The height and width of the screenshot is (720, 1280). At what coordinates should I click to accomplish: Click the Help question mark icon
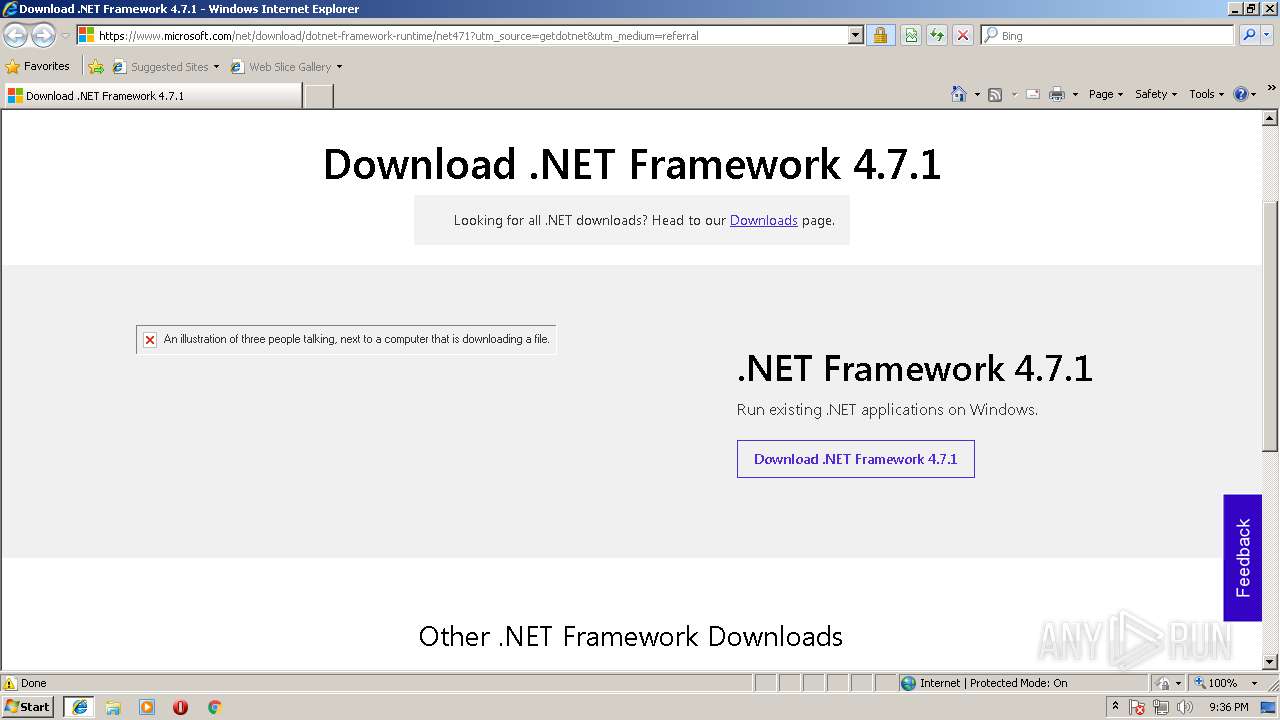1241,94
